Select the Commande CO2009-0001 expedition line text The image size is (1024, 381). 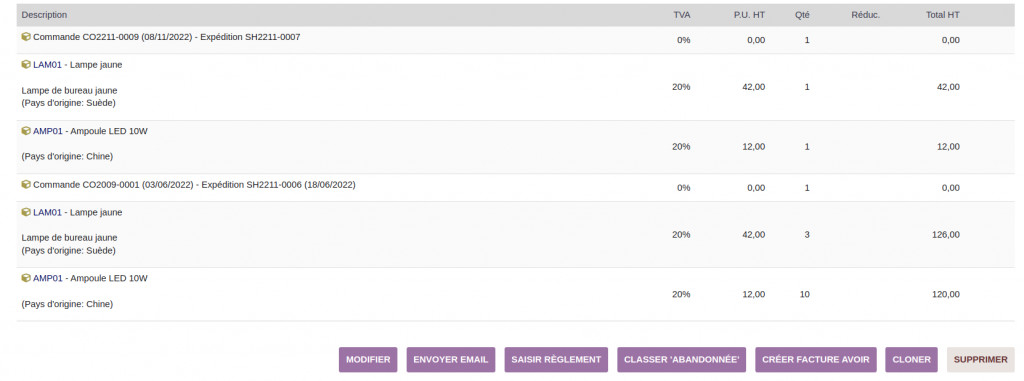tap(194, 185)
